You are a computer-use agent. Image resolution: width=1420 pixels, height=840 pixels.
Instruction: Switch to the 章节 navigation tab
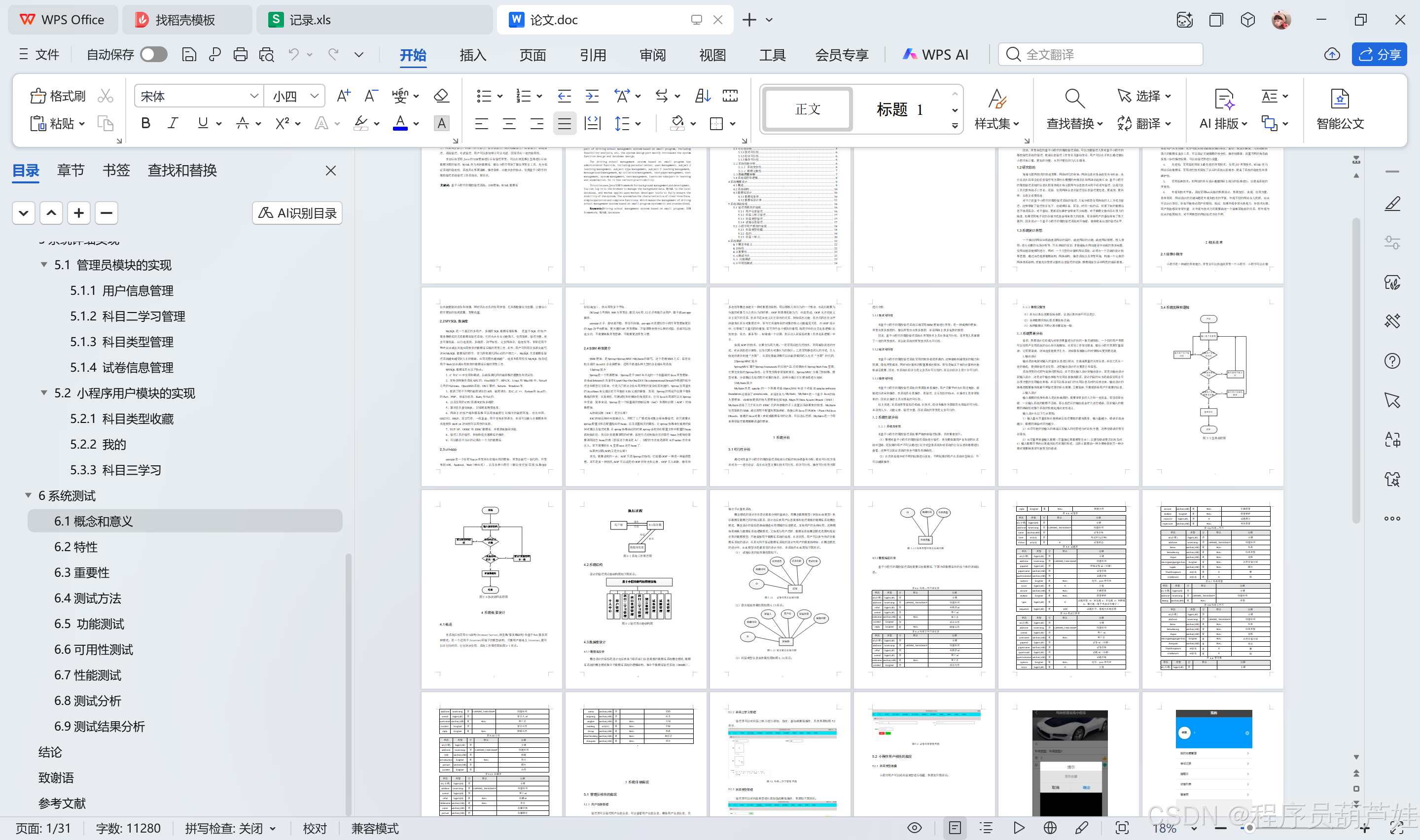(71, 171)
